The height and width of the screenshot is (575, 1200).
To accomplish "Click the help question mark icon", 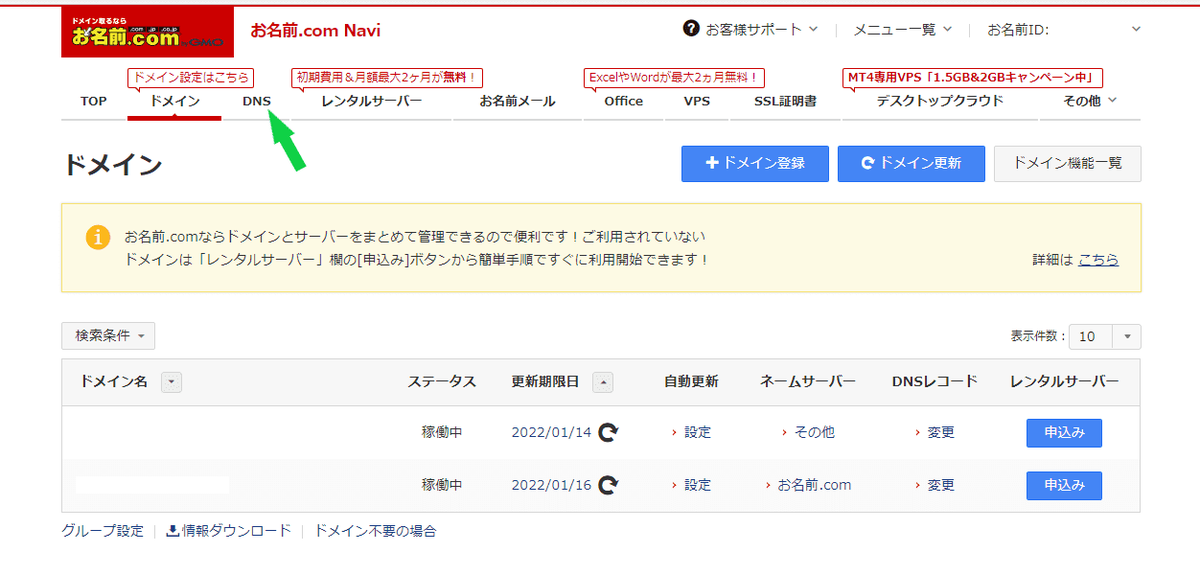I will coord(690,29).
